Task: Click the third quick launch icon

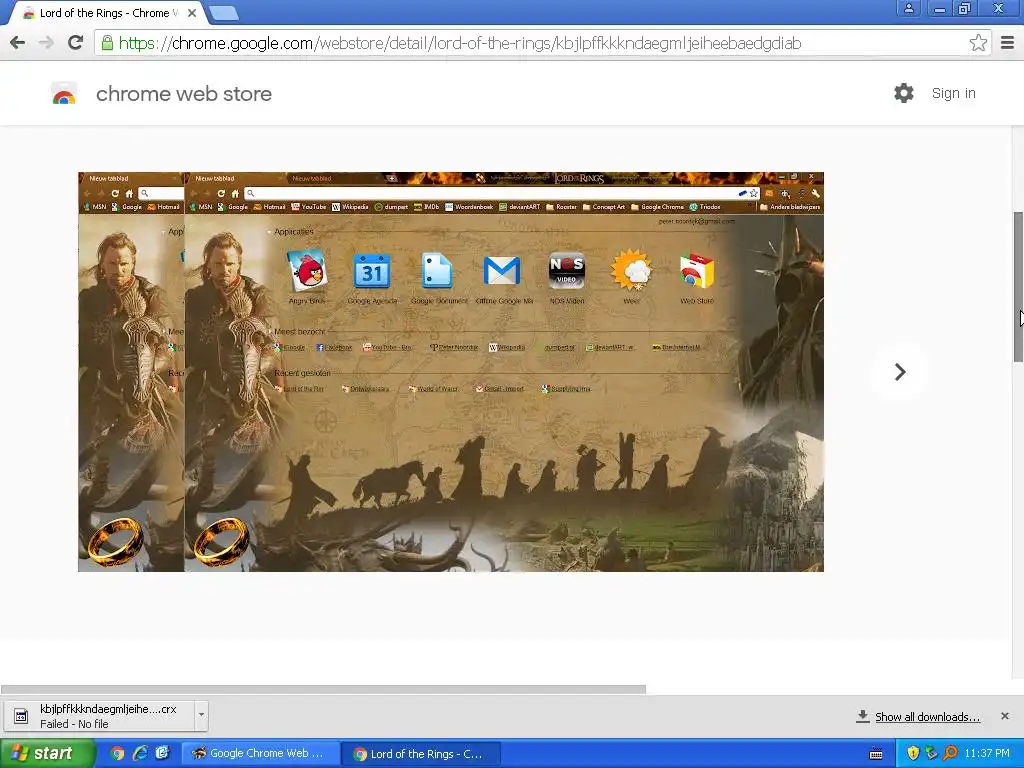Action: coord(162,753)
